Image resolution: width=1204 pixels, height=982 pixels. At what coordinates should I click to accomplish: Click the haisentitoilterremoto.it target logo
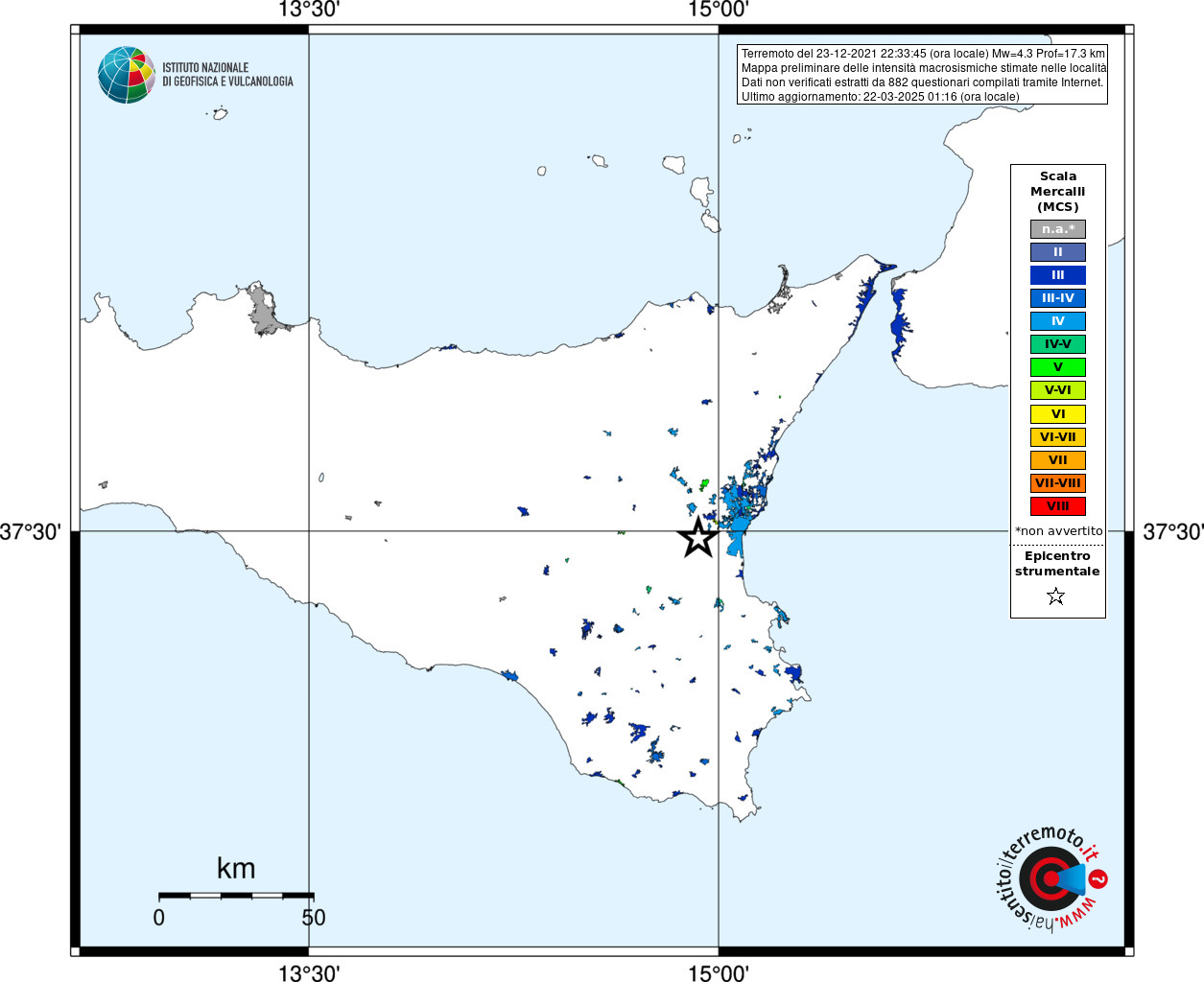1050,878
